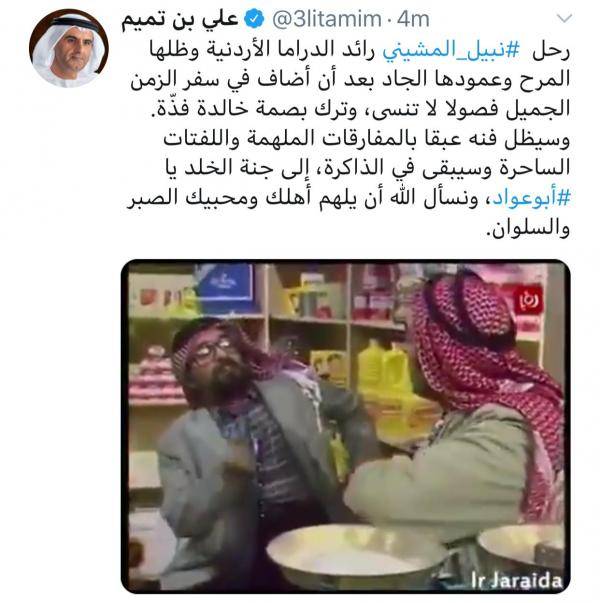This screenshot has height=603, width=600.
Task: Click the blue verified badge
Action: pos(254,20)
